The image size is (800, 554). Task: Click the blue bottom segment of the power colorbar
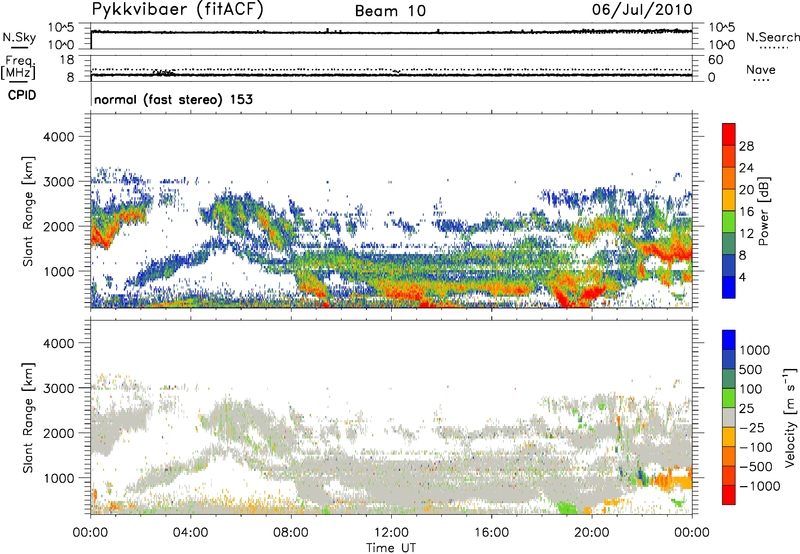click(x=729, y=287)
